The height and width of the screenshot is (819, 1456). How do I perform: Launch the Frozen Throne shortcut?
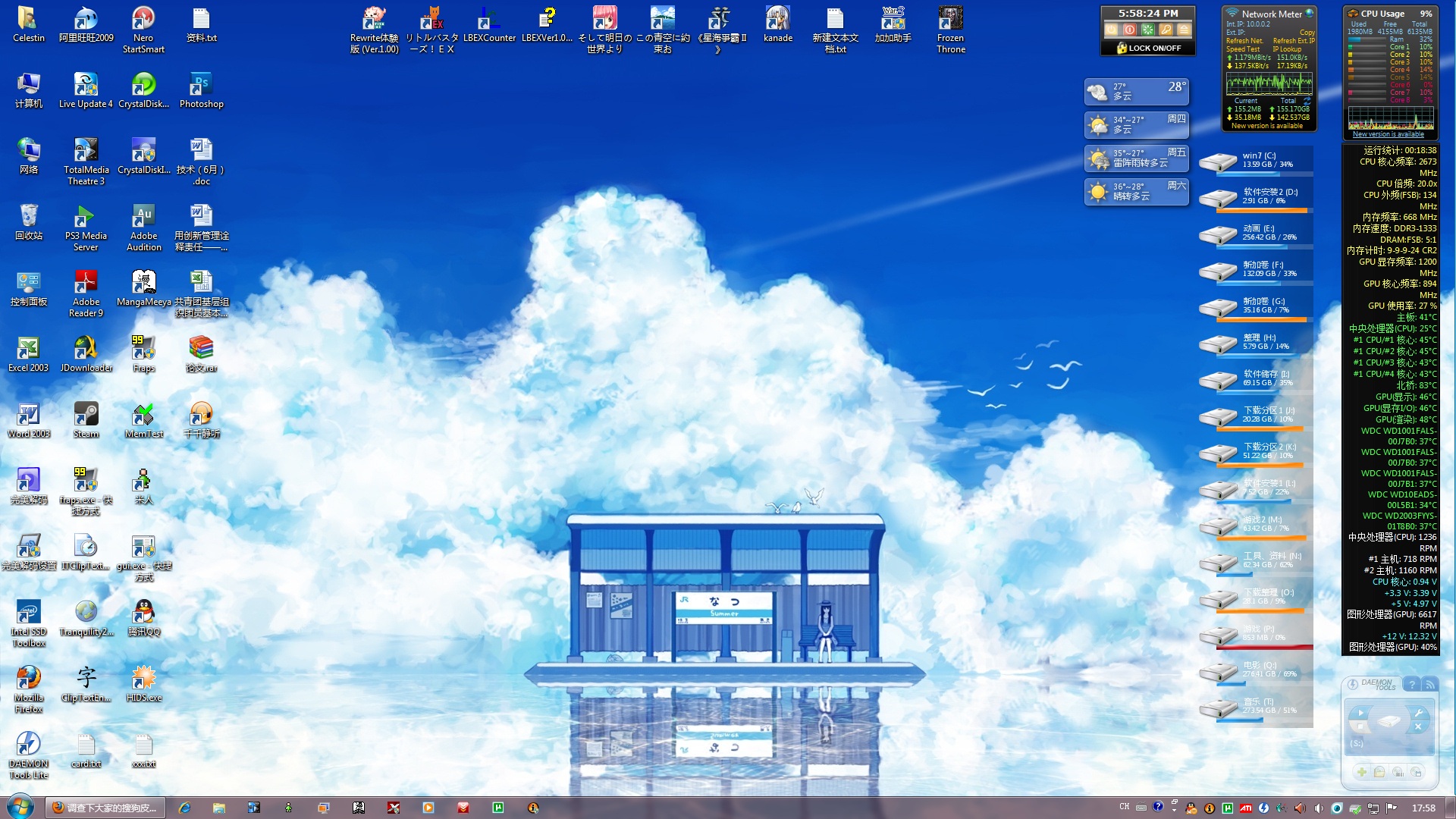950,30
